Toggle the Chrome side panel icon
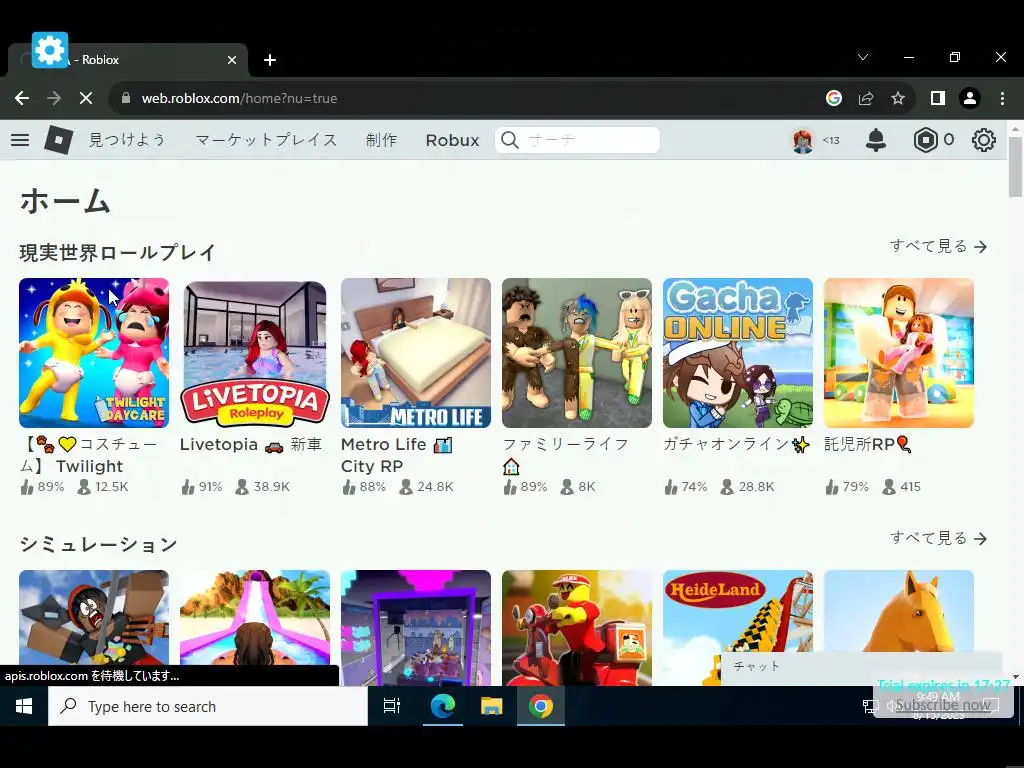Viewport: 1024px width, 768px height. (x=938, y=98)
